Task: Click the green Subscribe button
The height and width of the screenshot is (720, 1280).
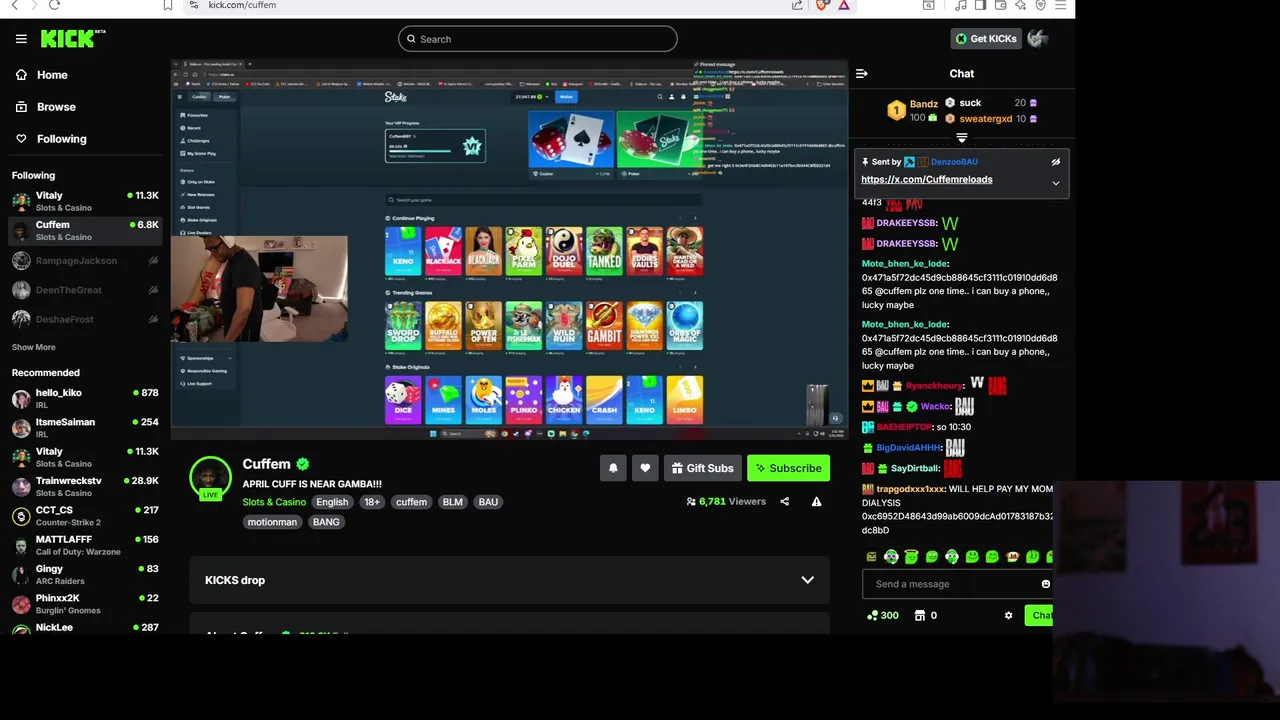Action: (x=788, y=468)
